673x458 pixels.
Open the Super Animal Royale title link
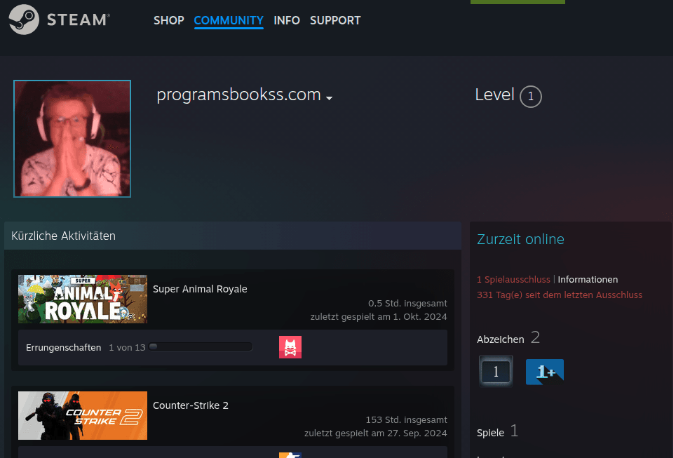(x=200, y=289)
